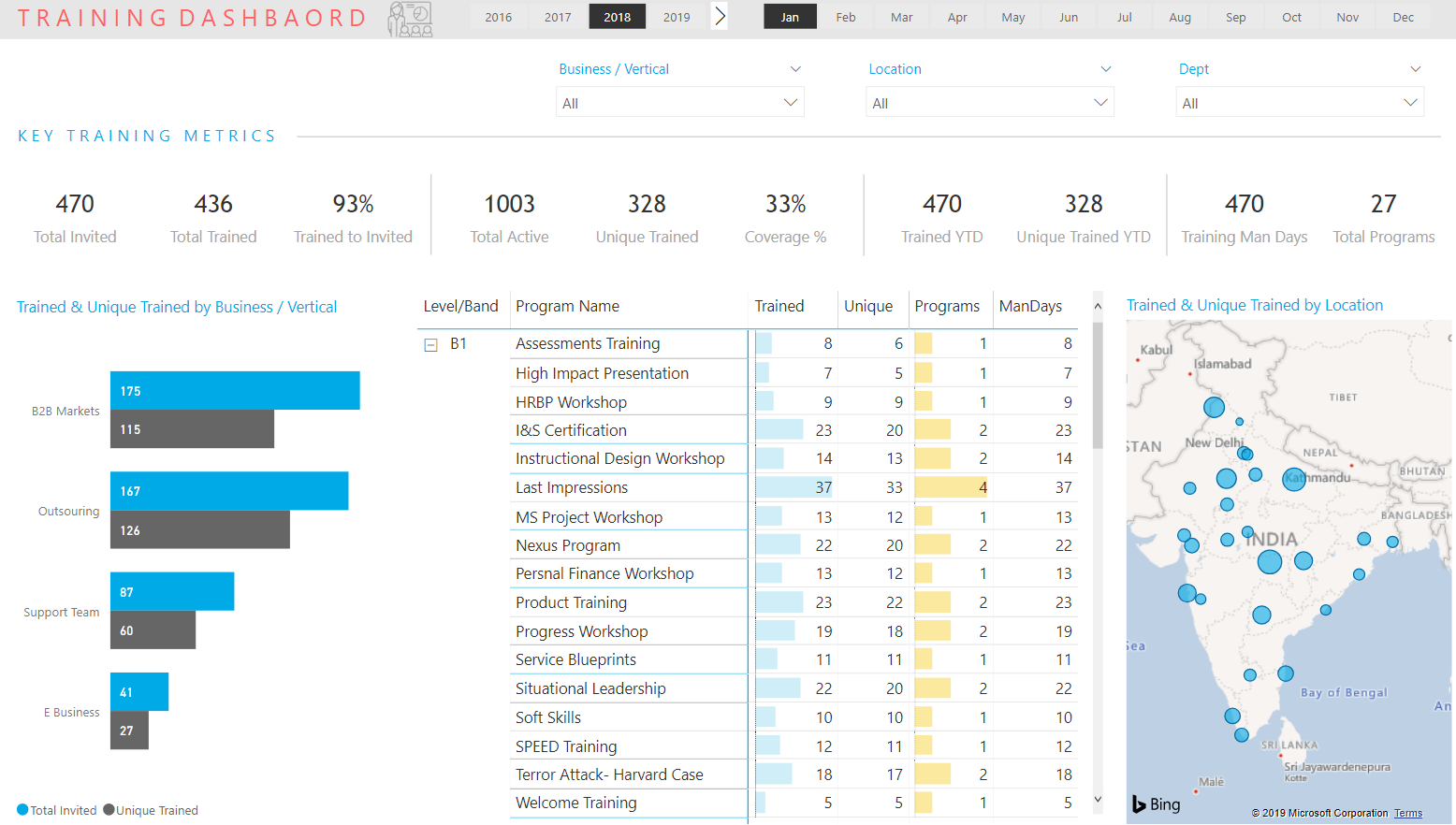Sort table by Trained column header
This screenshot has width=1456, height=825.
(x=779, y=307)
